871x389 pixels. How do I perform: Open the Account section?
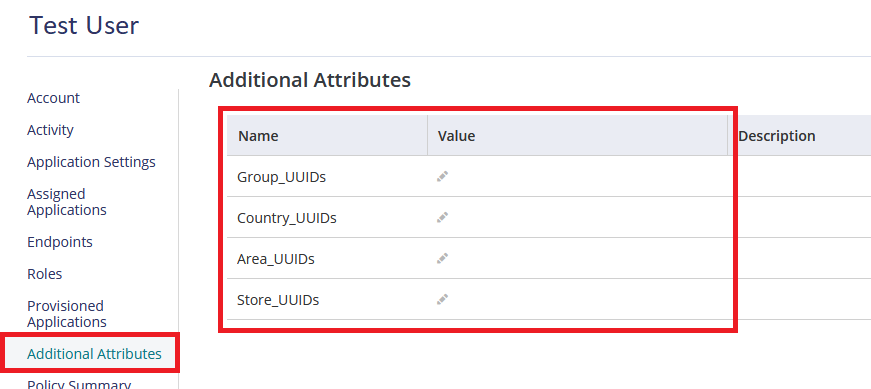[x=53, y=98]
